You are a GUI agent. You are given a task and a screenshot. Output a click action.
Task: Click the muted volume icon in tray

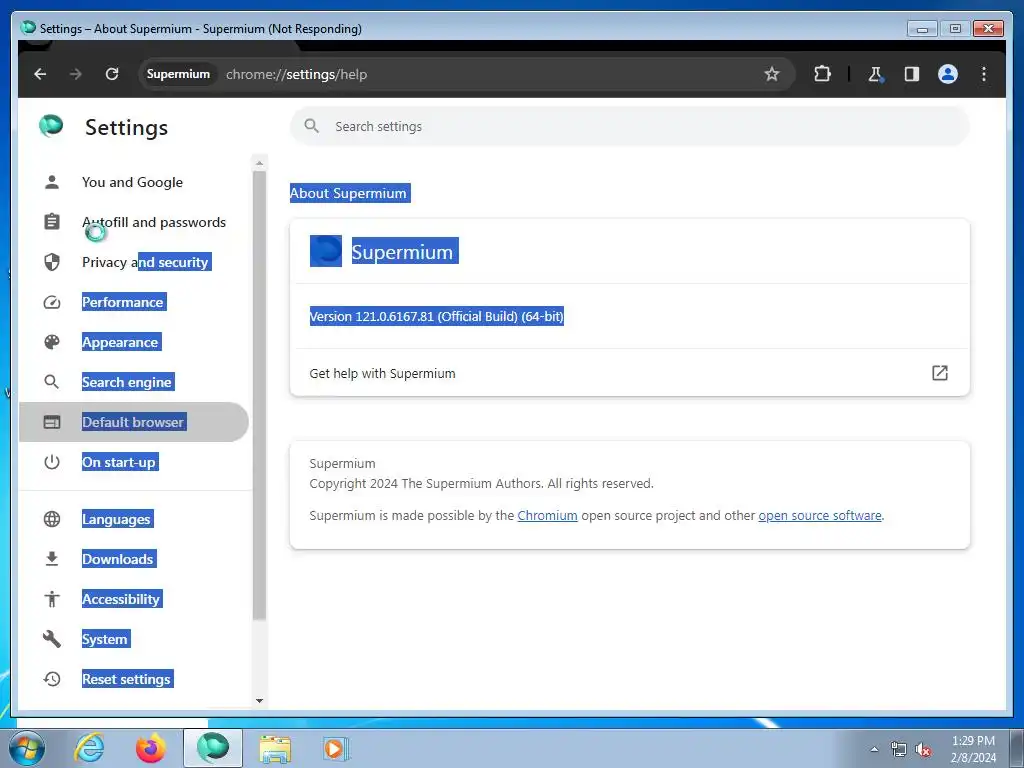pos(922,749)
